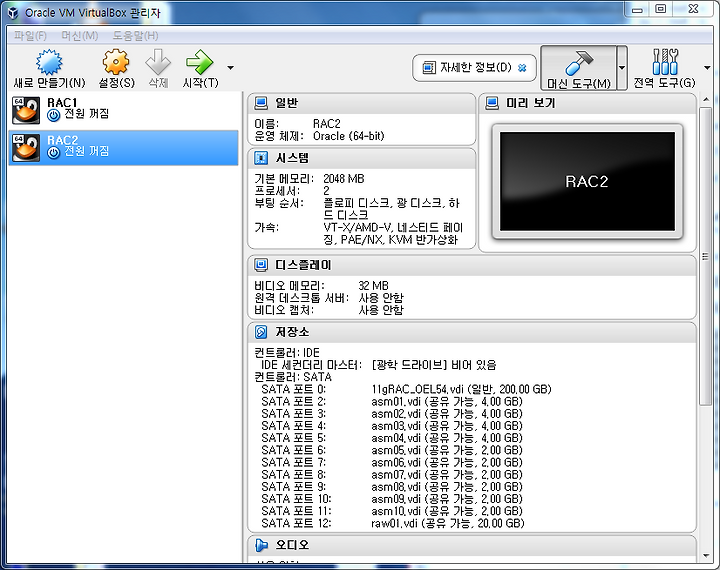The image size is (720, 570).
Task: Click the 미리 보기 preview header
Action: [587, 103]
